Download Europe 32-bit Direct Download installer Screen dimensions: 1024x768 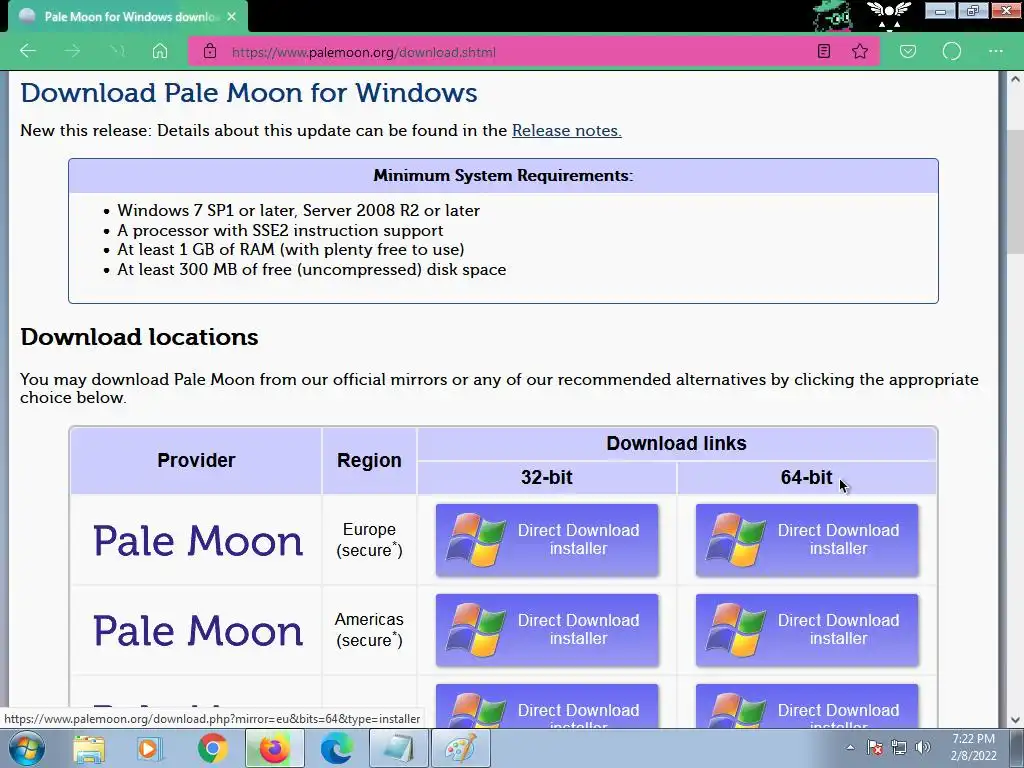(547, 540)
